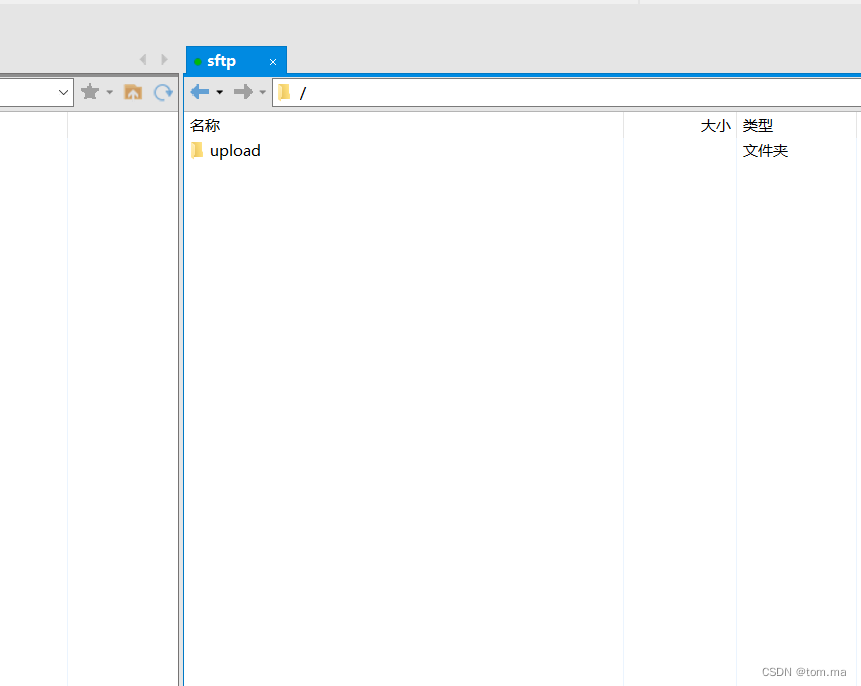Click the upload folder icon
Screen dimensions: 861x686
pyautogui.click(x=197, y=150)
